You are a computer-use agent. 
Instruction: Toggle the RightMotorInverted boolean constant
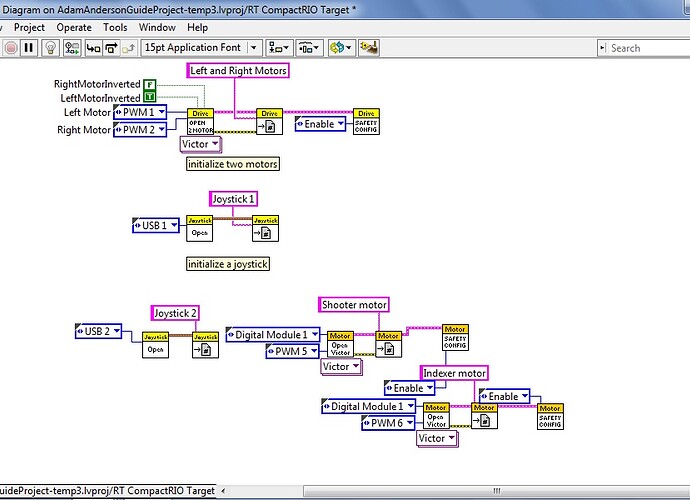click(x=150, y=85)
